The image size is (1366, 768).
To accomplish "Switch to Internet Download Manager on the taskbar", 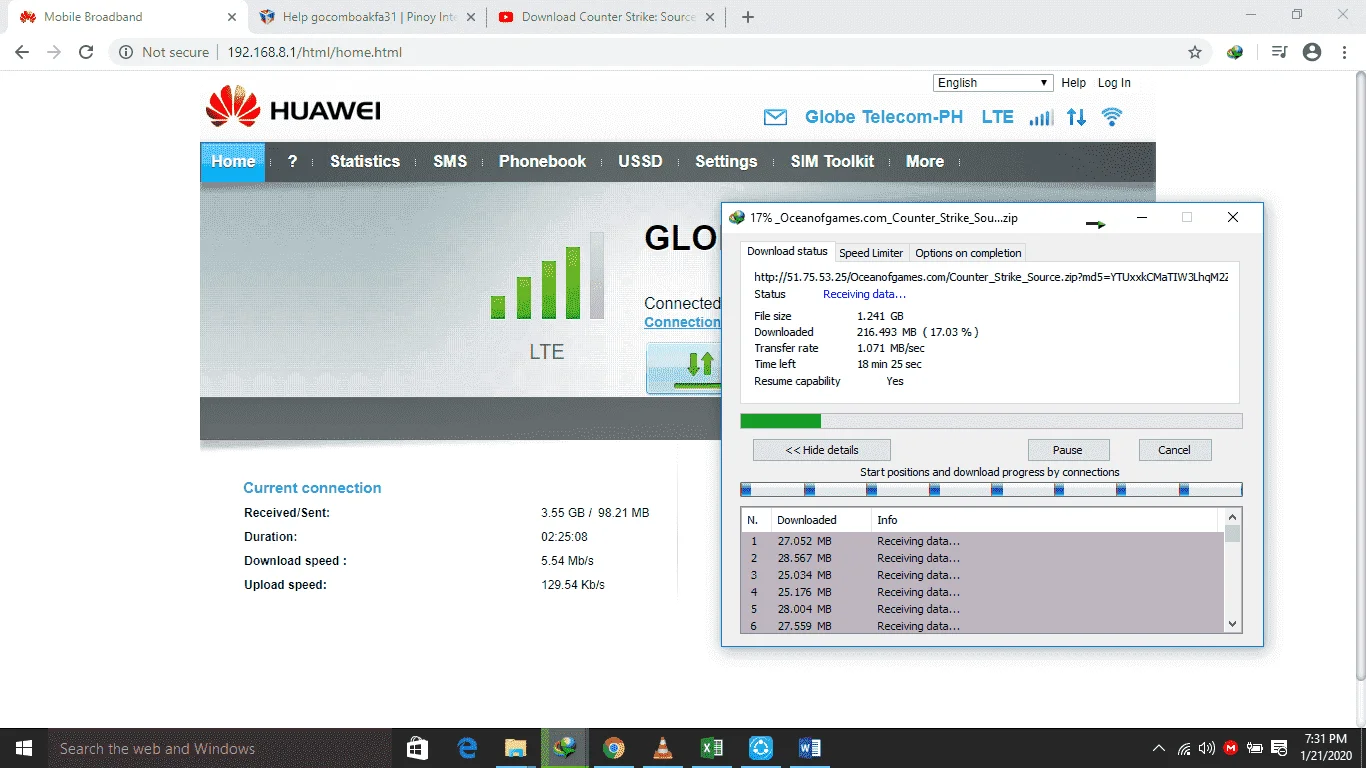I will pyautogui.click(x=565, y=748).
